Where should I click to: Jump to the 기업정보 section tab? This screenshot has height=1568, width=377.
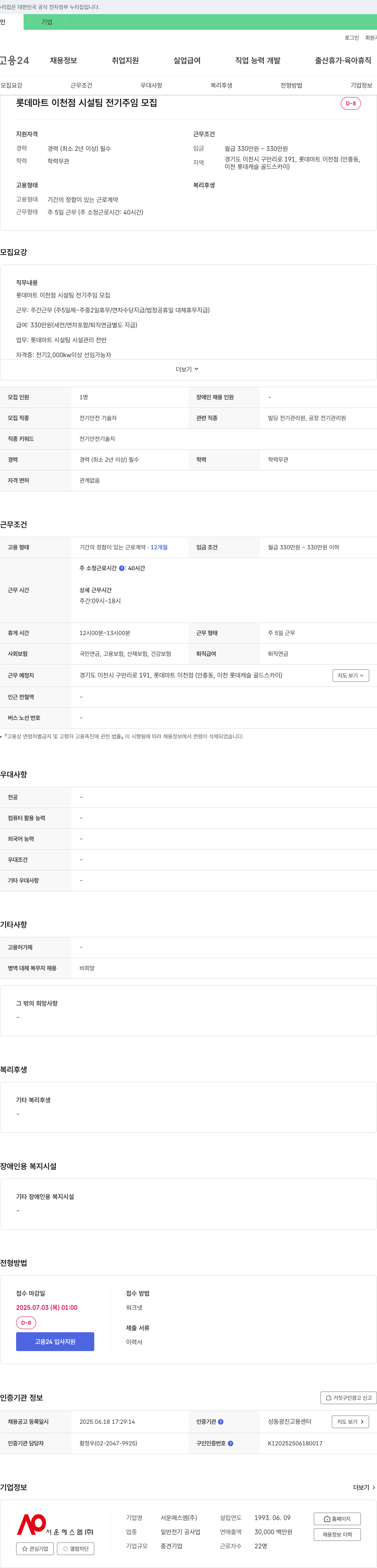pos(361,85)
